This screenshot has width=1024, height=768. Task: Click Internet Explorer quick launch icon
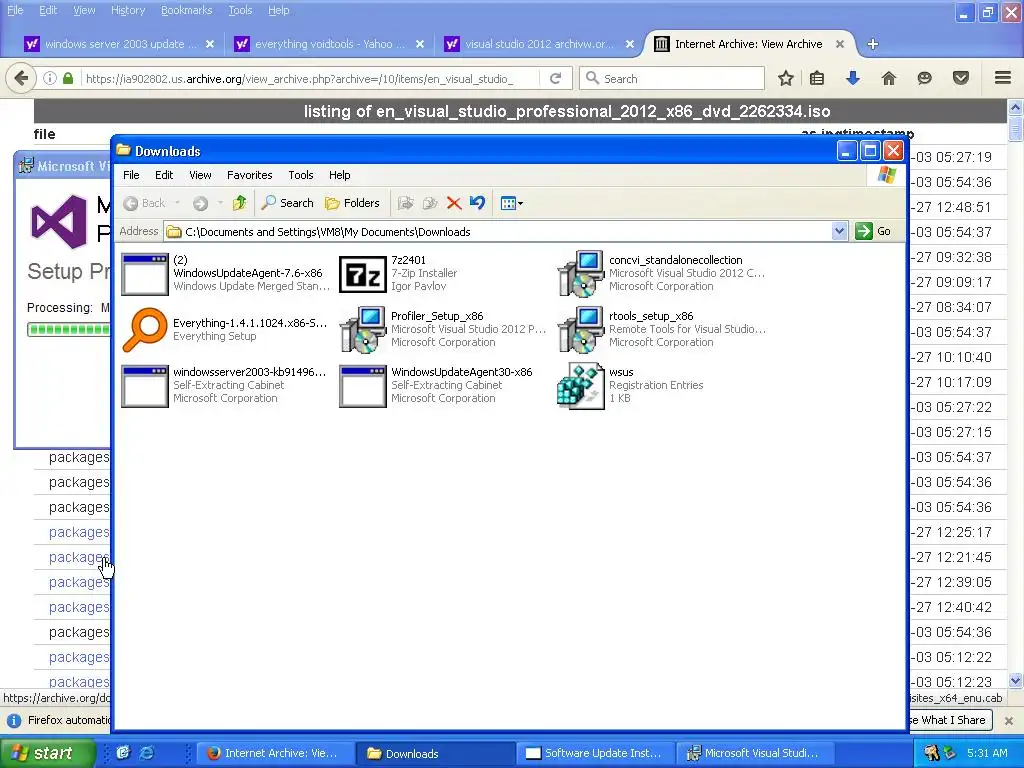point(147,753)
